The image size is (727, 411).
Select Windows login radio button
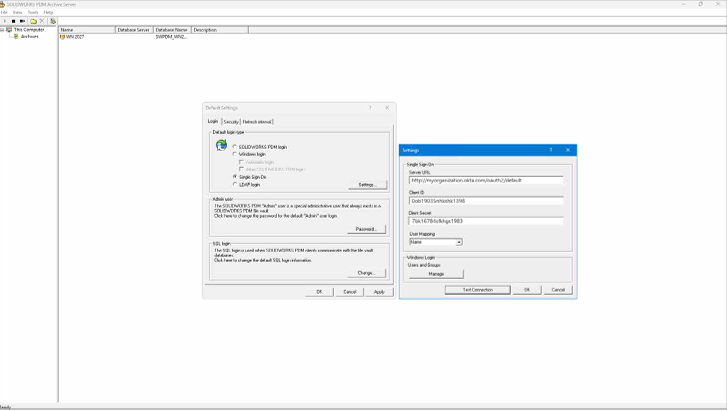point(235,154)
